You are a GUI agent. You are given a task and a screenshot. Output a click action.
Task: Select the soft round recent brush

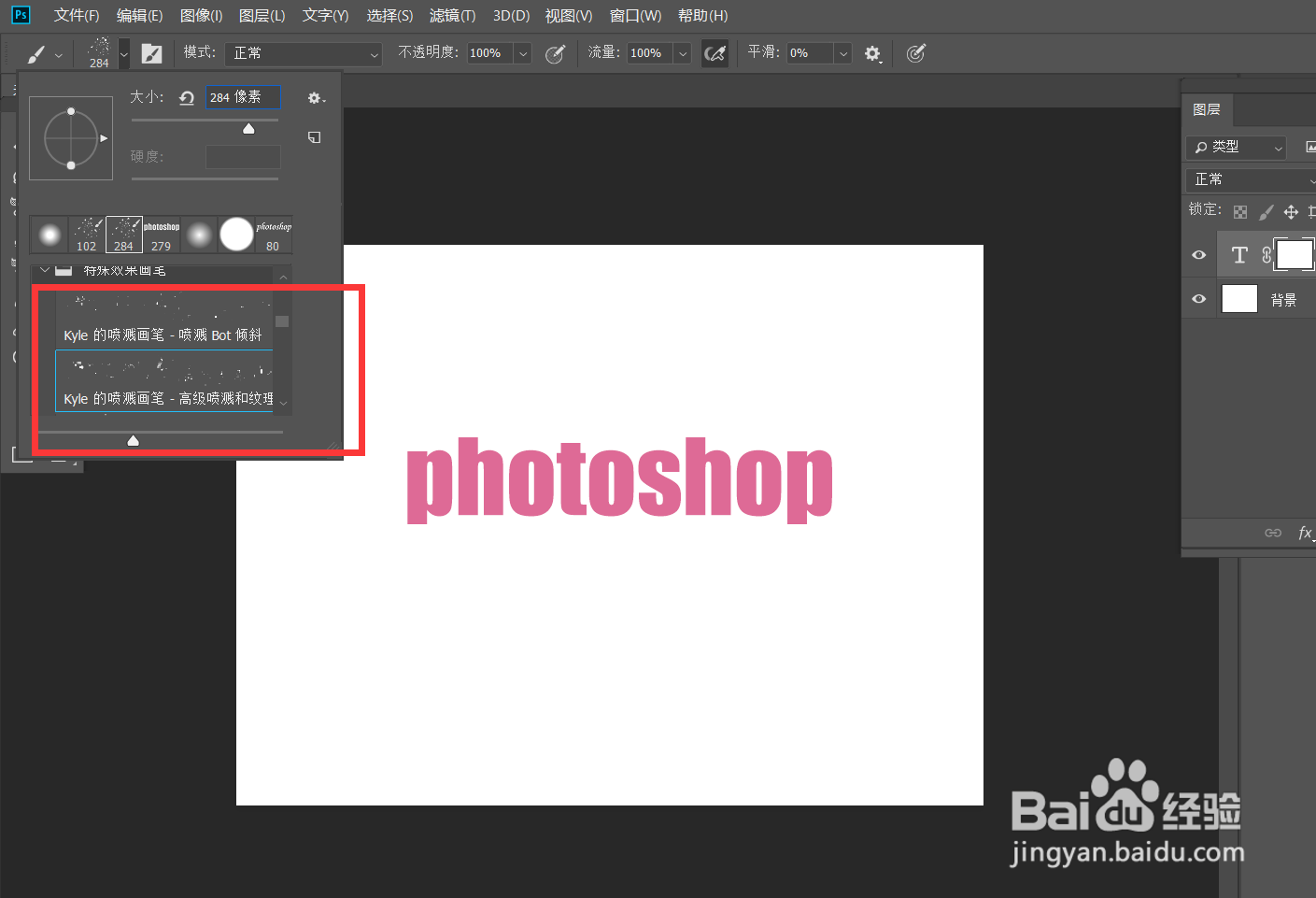[x=50, y=235]
